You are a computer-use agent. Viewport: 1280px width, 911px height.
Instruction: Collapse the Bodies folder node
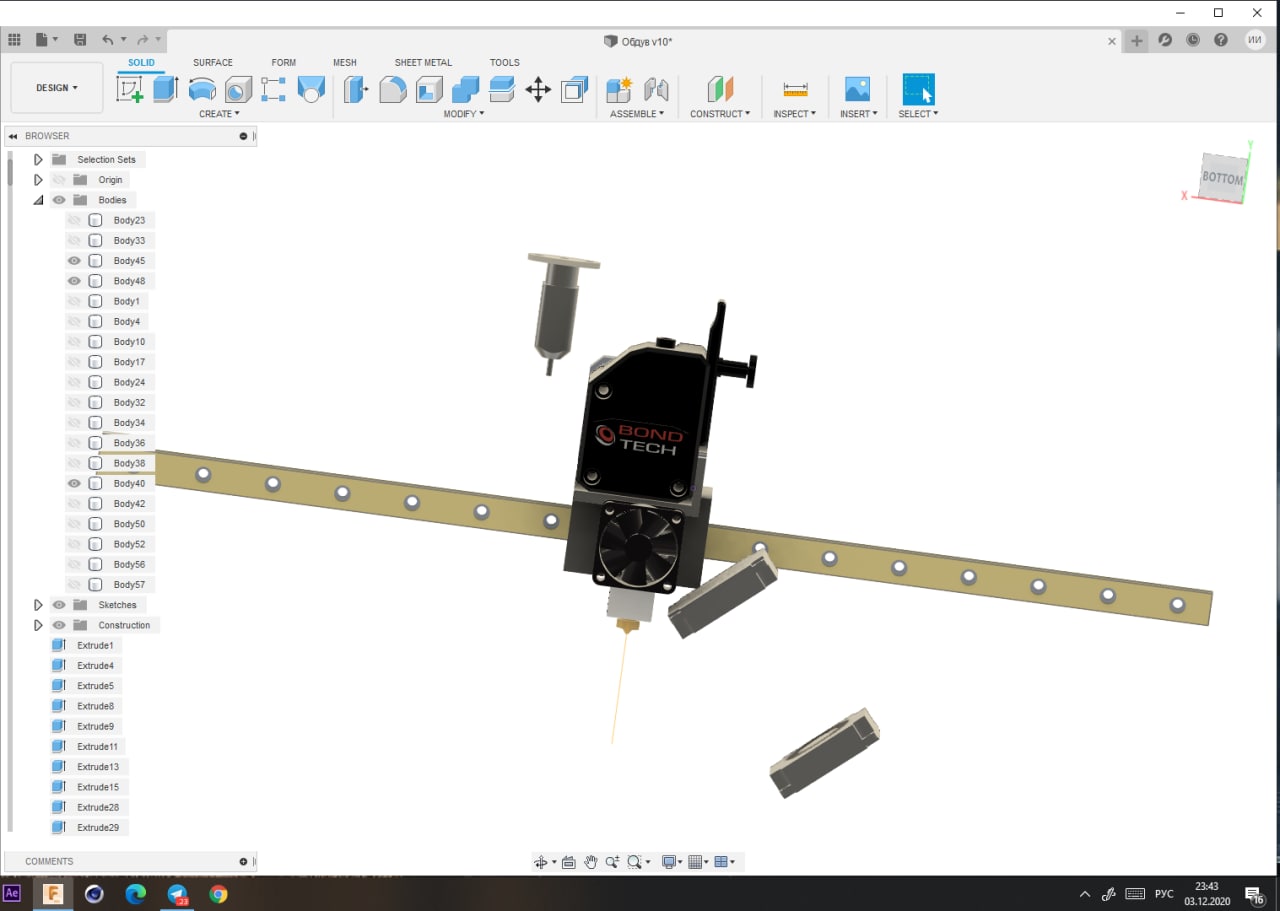[x=38, y=200]
